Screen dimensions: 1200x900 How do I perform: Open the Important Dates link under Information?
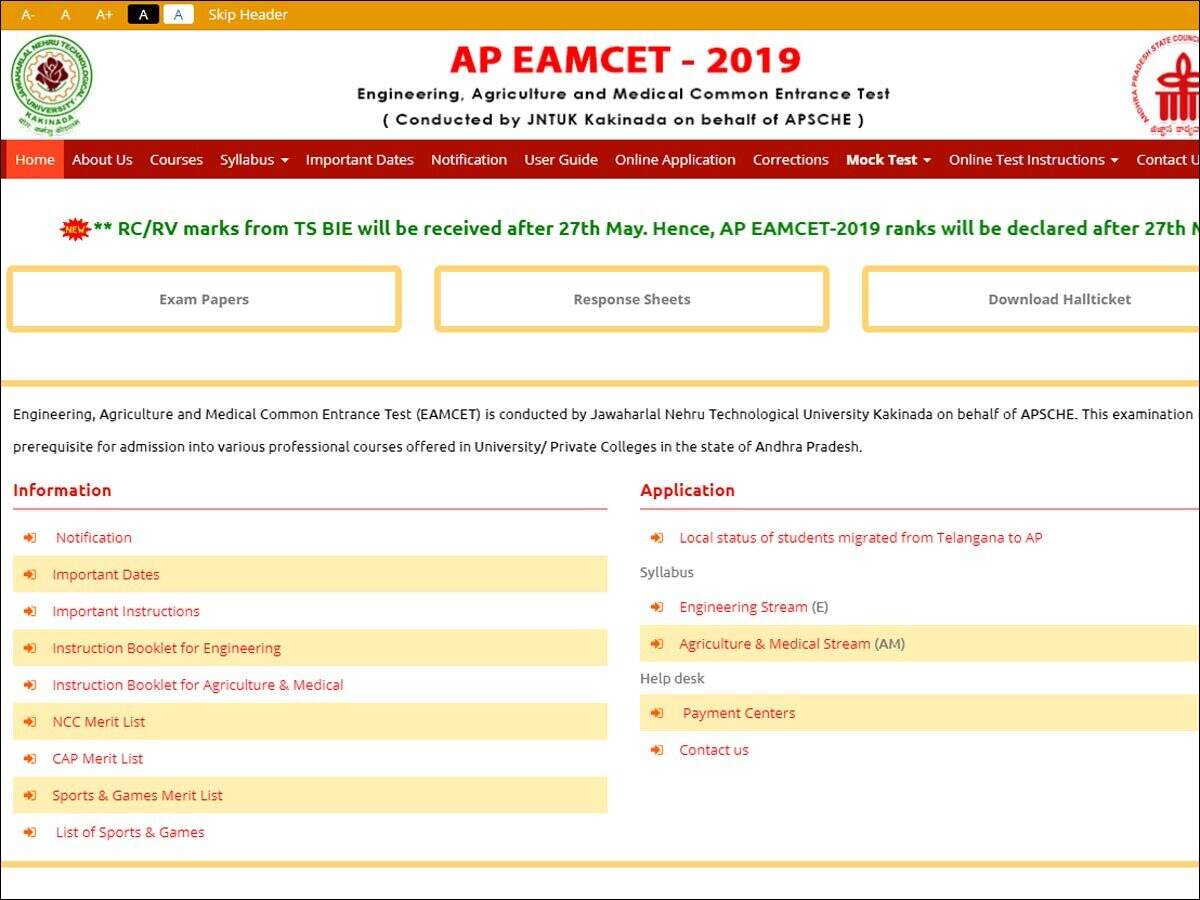(x=106, y=575)
